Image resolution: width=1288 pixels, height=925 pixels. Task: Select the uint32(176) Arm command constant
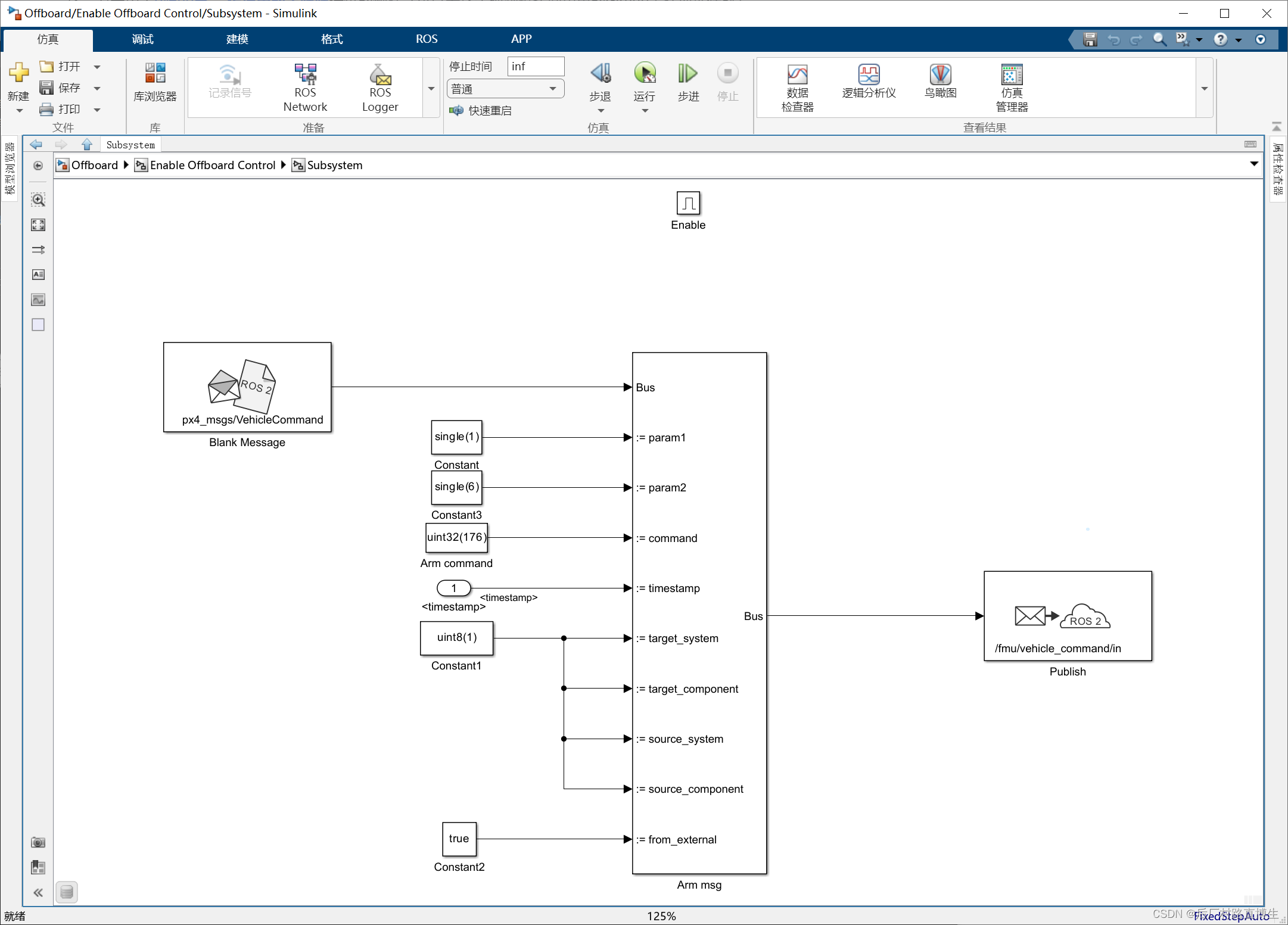(x=457, y=537)
